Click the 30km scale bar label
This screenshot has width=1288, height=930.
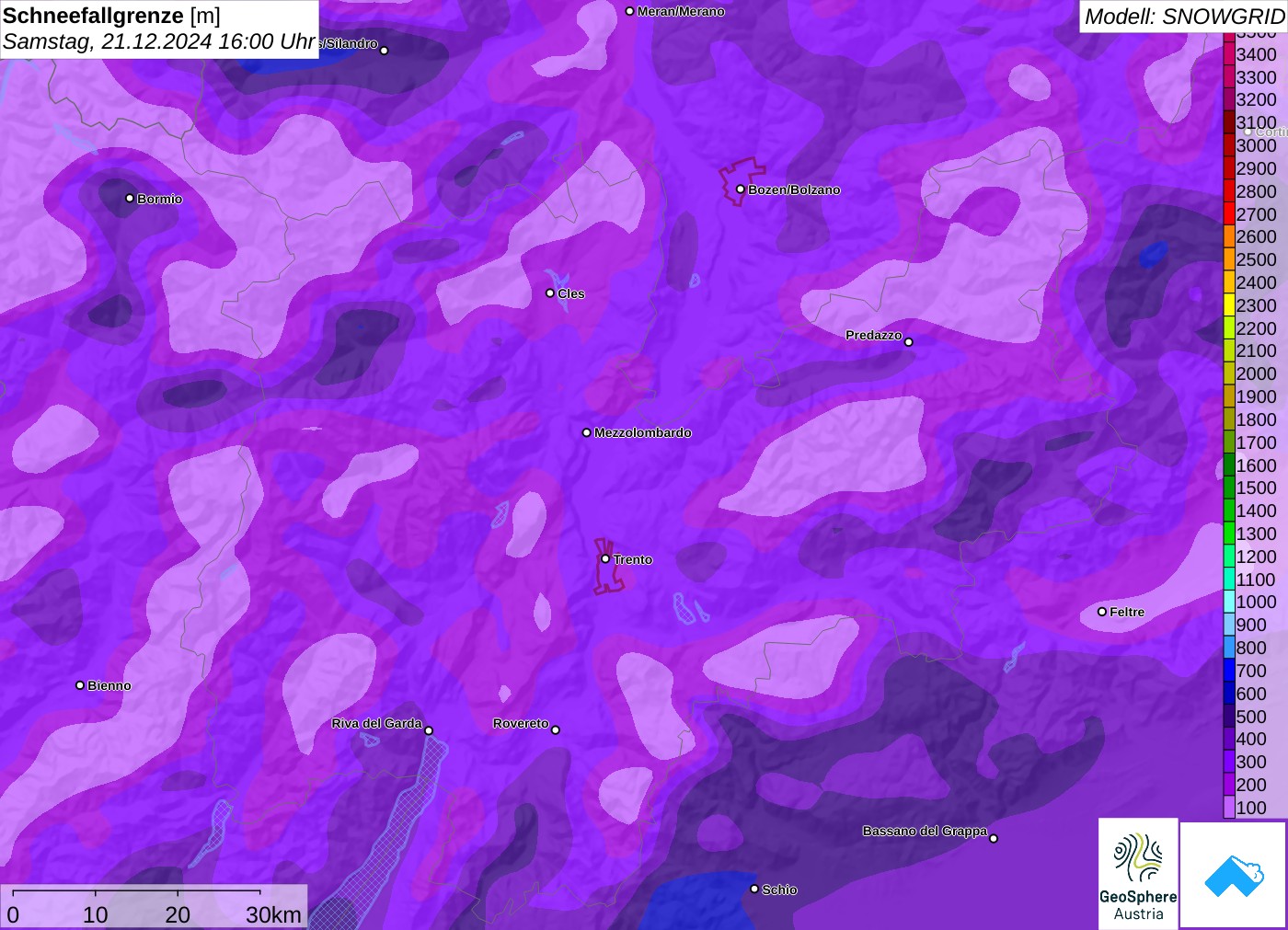point(273,914)
